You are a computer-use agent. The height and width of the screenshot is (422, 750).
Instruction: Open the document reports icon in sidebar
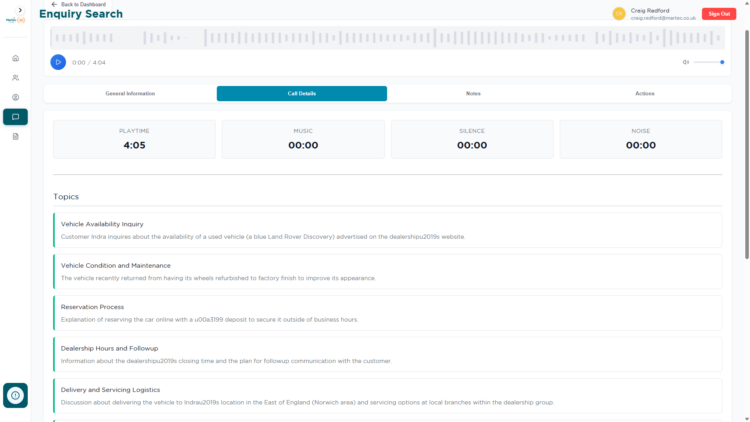[15, 136]
